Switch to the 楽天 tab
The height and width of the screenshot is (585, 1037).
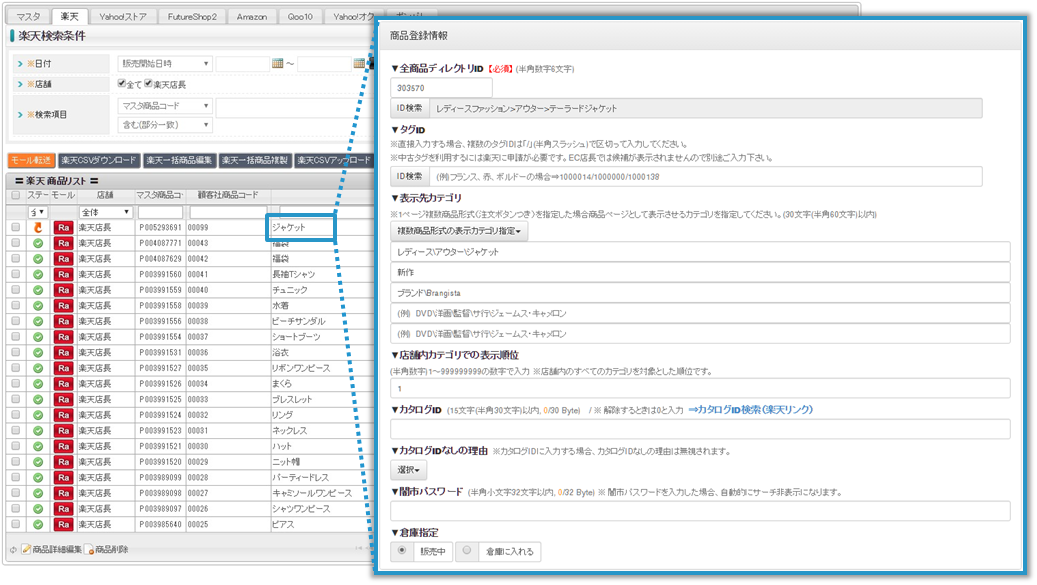point(69,16)
